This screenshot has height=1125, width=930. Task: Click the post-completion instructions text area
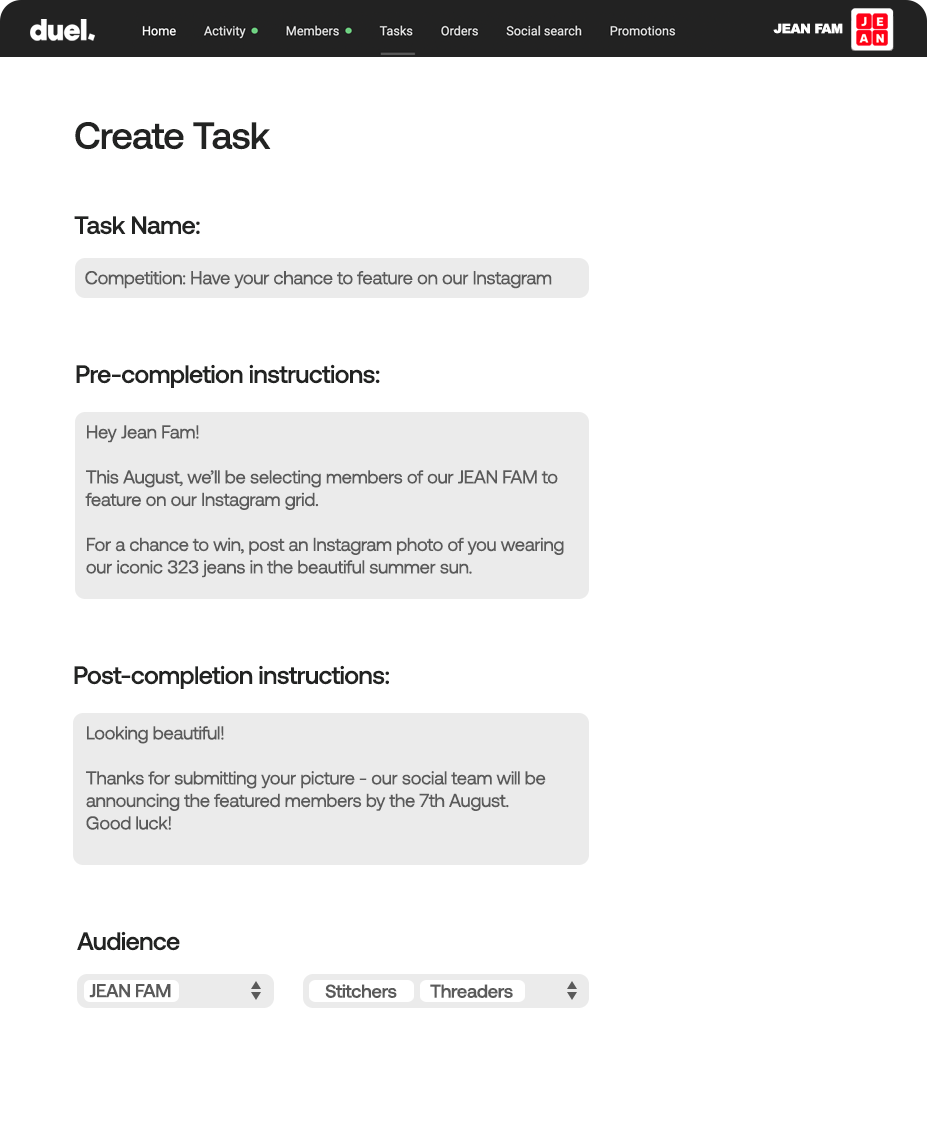coord(331,788)
